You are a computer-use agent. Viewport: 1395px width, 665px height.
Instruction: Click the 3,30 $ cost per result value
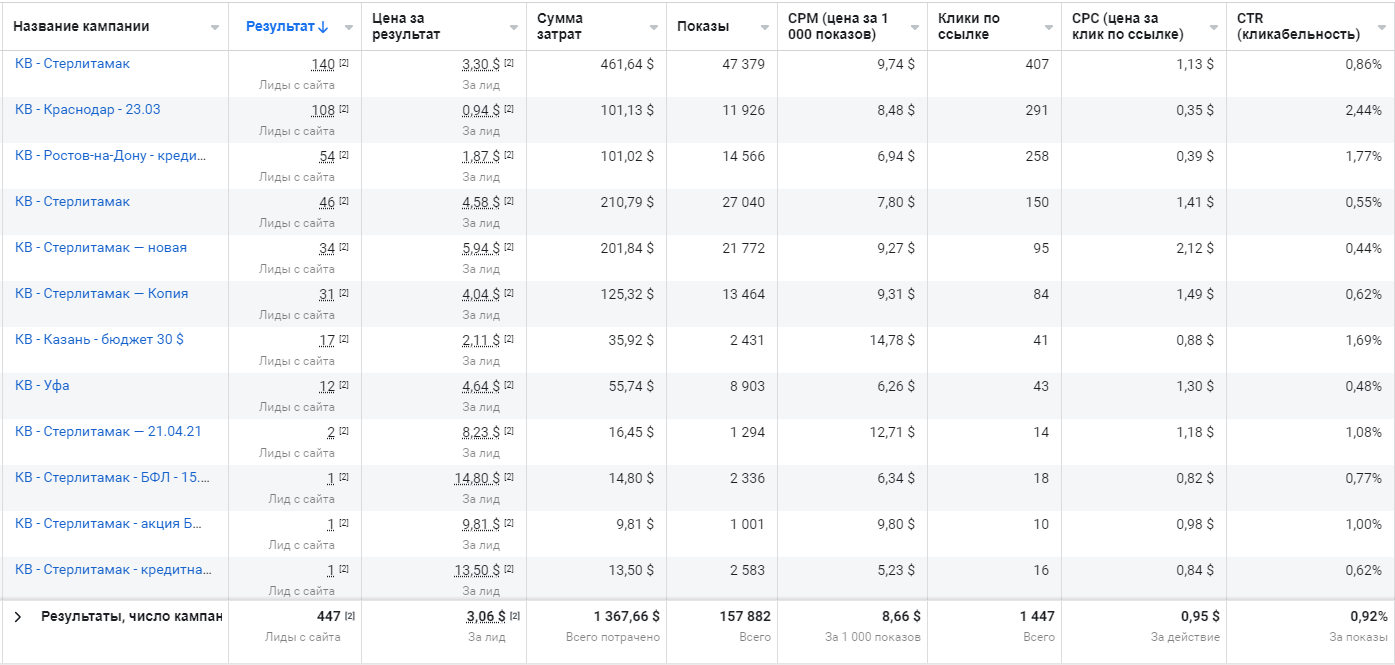coord(480,64)
